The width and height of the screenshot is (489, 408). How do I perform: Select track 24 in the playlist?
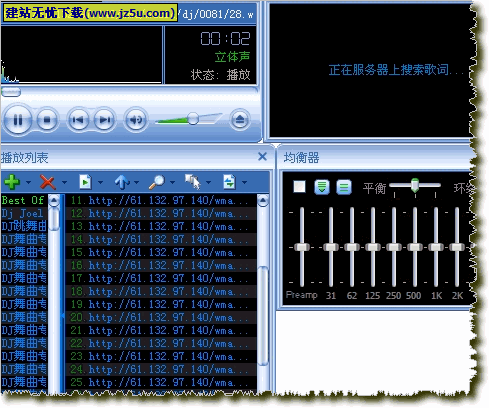161,369
